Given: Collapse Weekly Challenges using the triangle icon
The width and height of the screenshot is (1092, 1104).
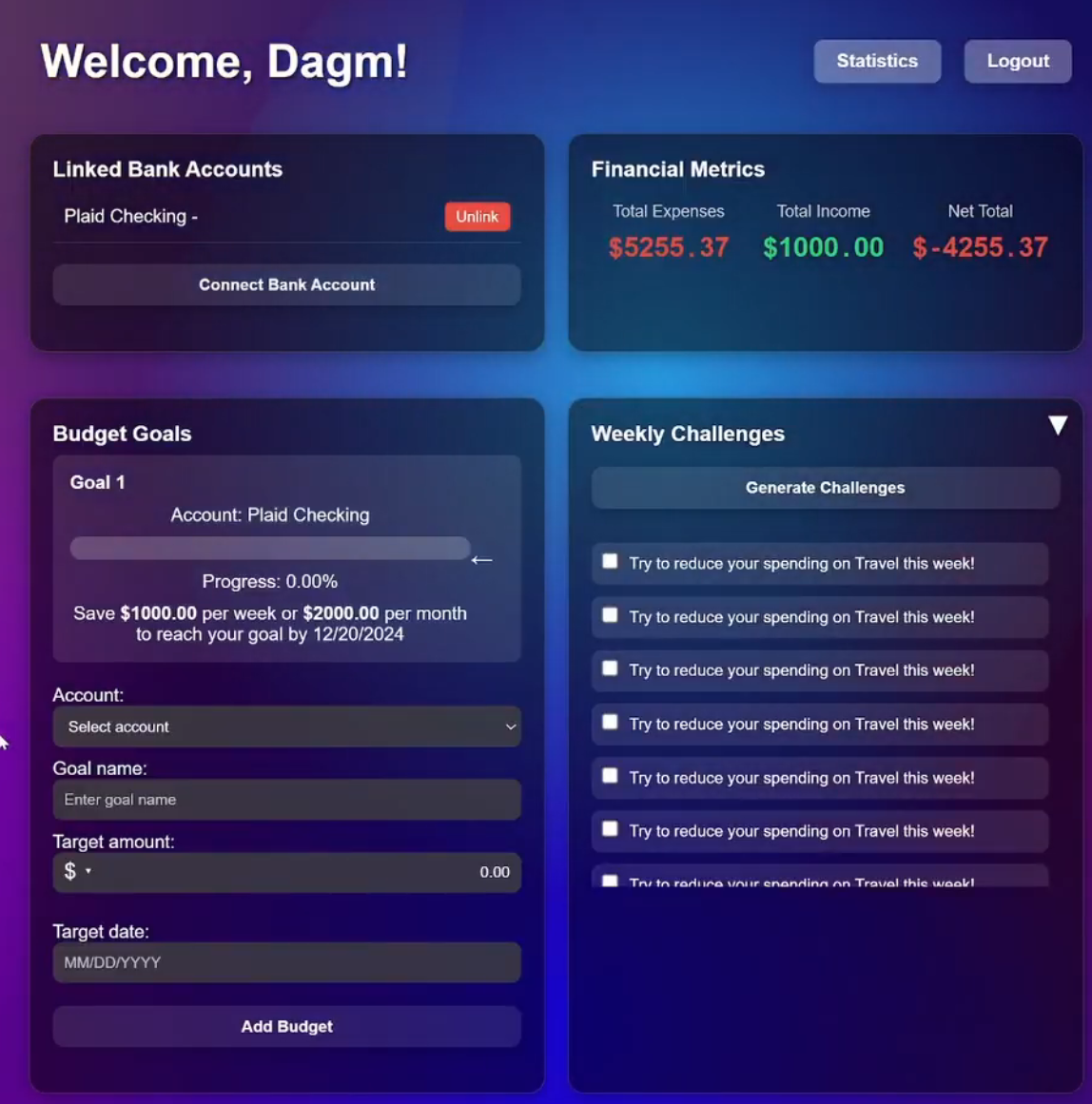Looking at the screenshot, I should (x=1057, y=425).
